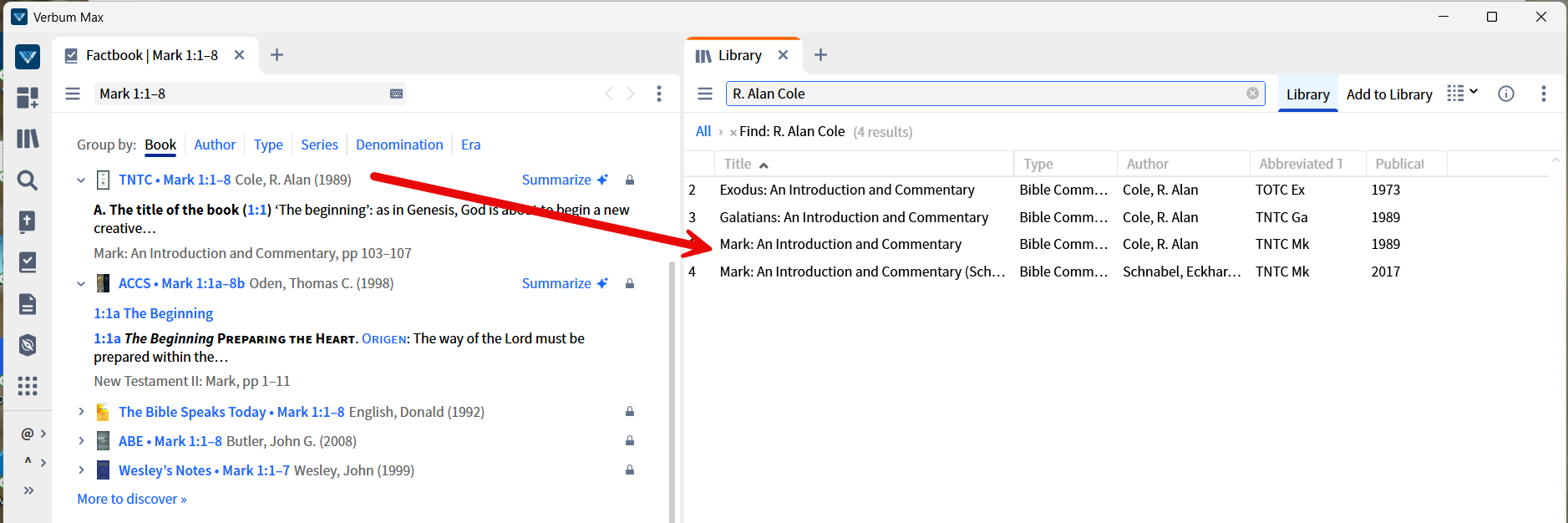Screen dimensions: 1568x523
Task: Group results by Book
Action: pyautogui.click(x=160, y=145)
